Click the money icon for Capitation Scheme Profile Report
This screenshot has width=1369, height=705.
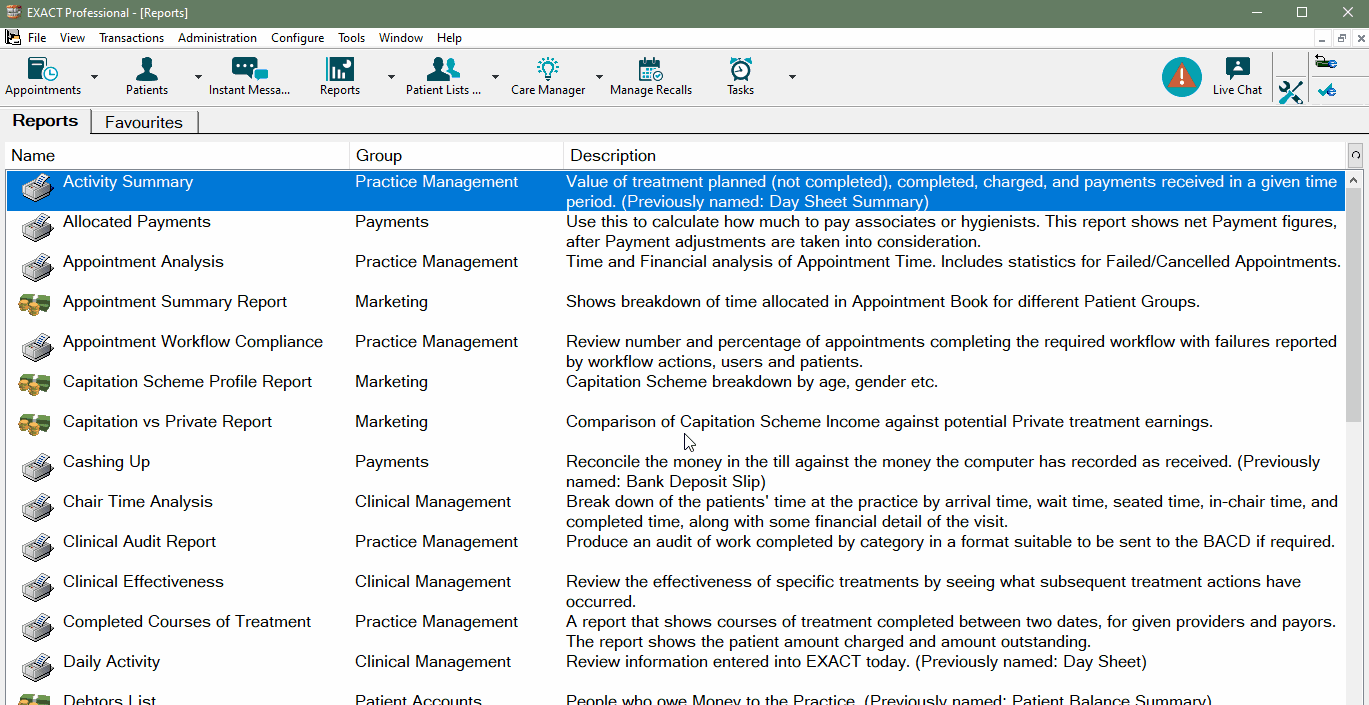[35, 383]
